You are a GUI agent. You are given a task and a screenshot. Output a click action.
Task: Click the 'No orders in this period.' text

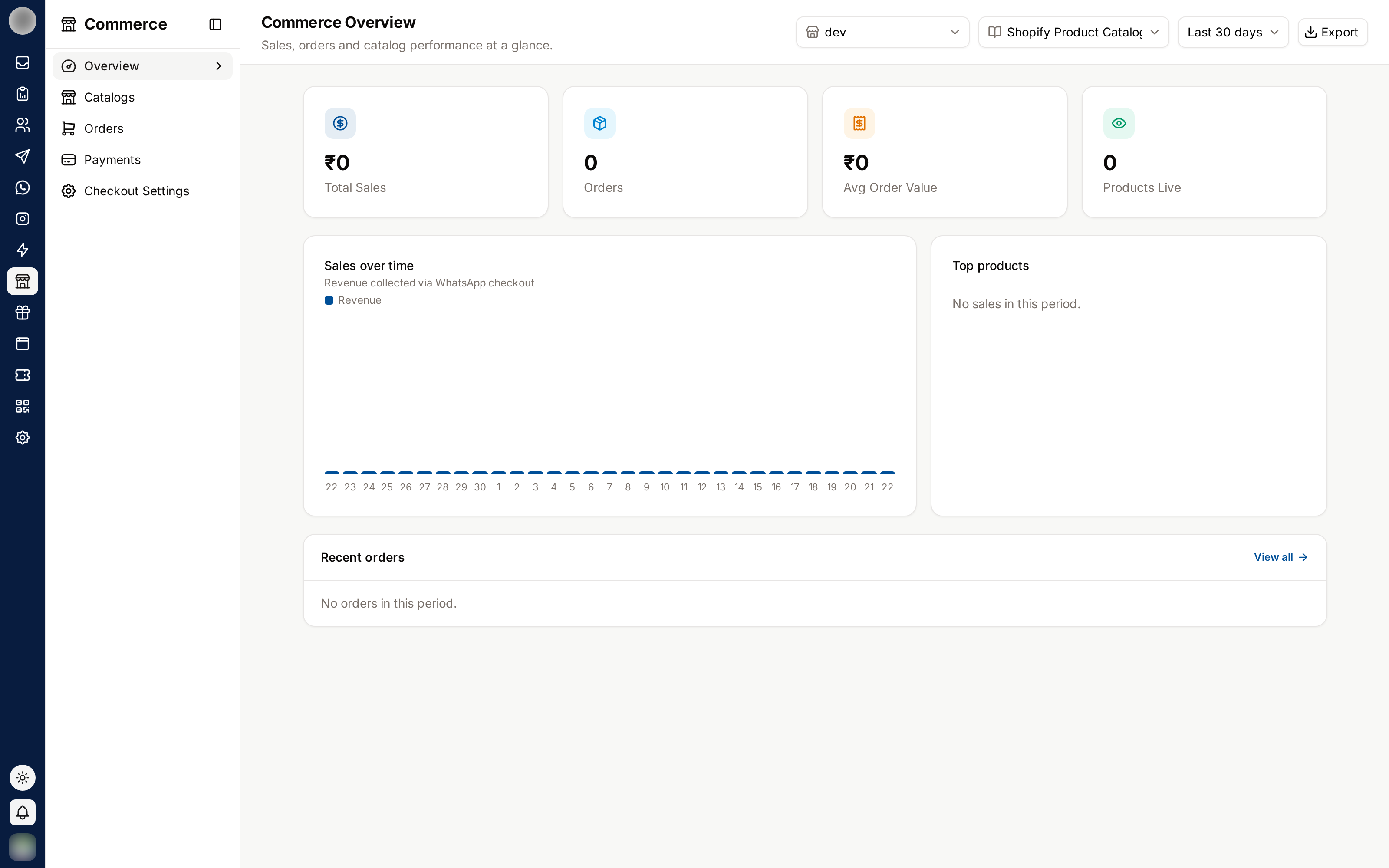[x=388, y=603]
